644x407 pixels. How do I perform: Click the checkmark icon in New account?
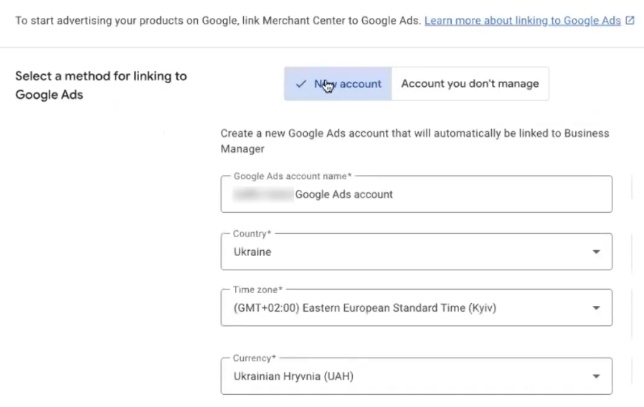pyautogui.click(x=301, y=84)
